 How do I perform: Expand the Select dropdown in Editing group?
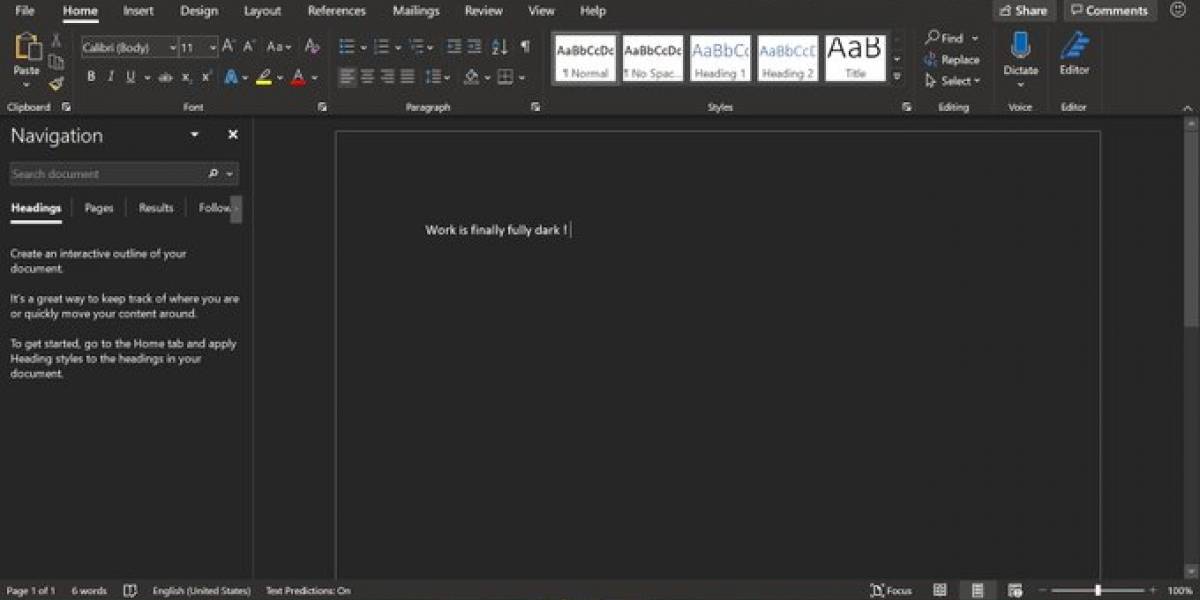954,81
